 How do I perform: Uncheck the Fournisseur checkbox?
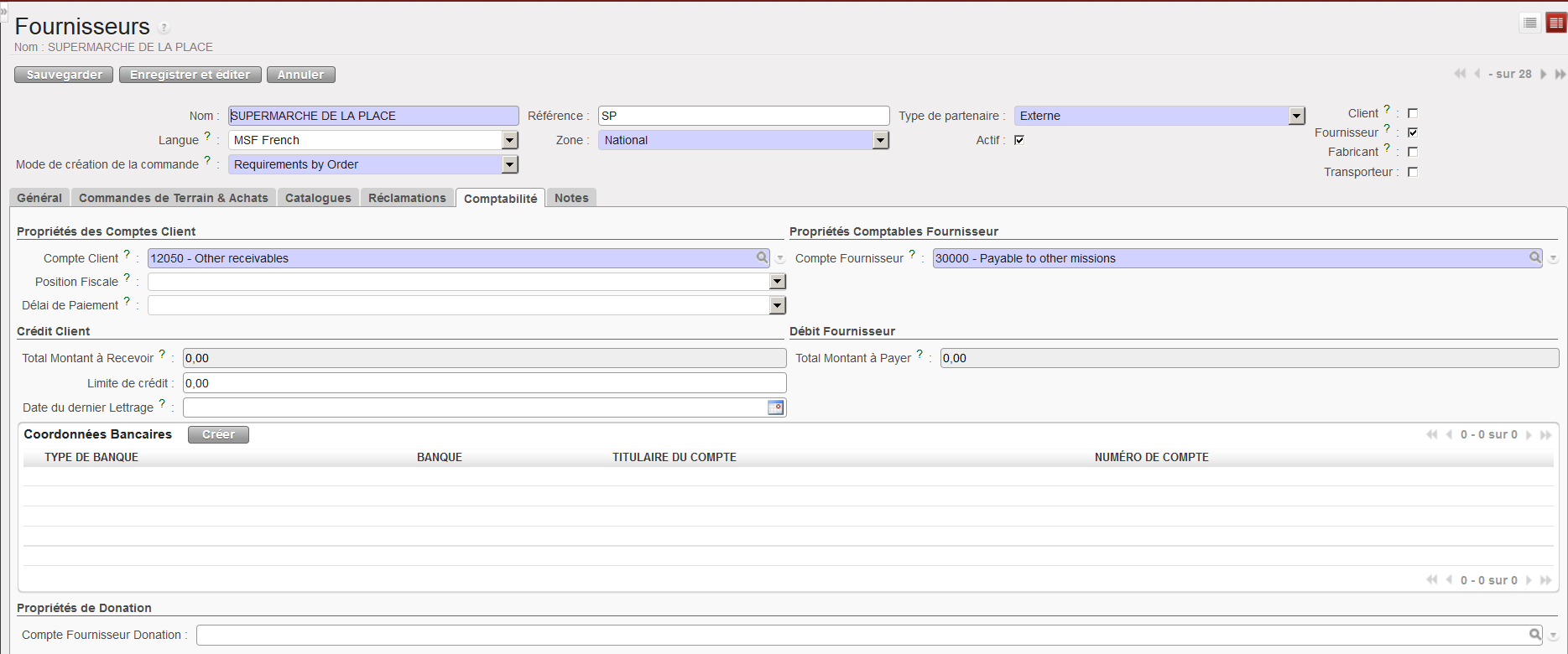[x=1413, y=132]
